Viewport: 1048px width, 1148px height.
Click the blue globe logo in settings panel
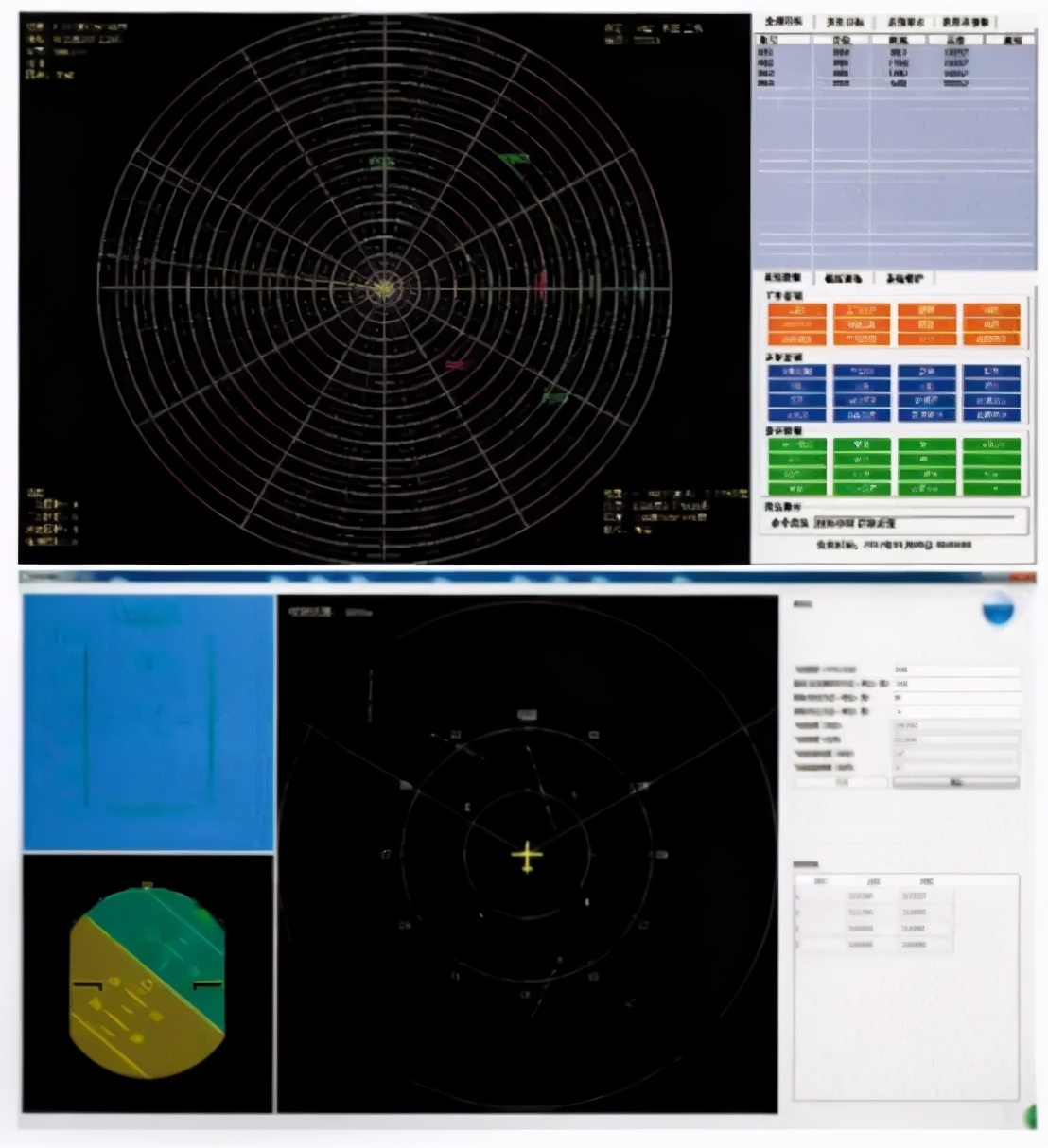click(997, 610)
